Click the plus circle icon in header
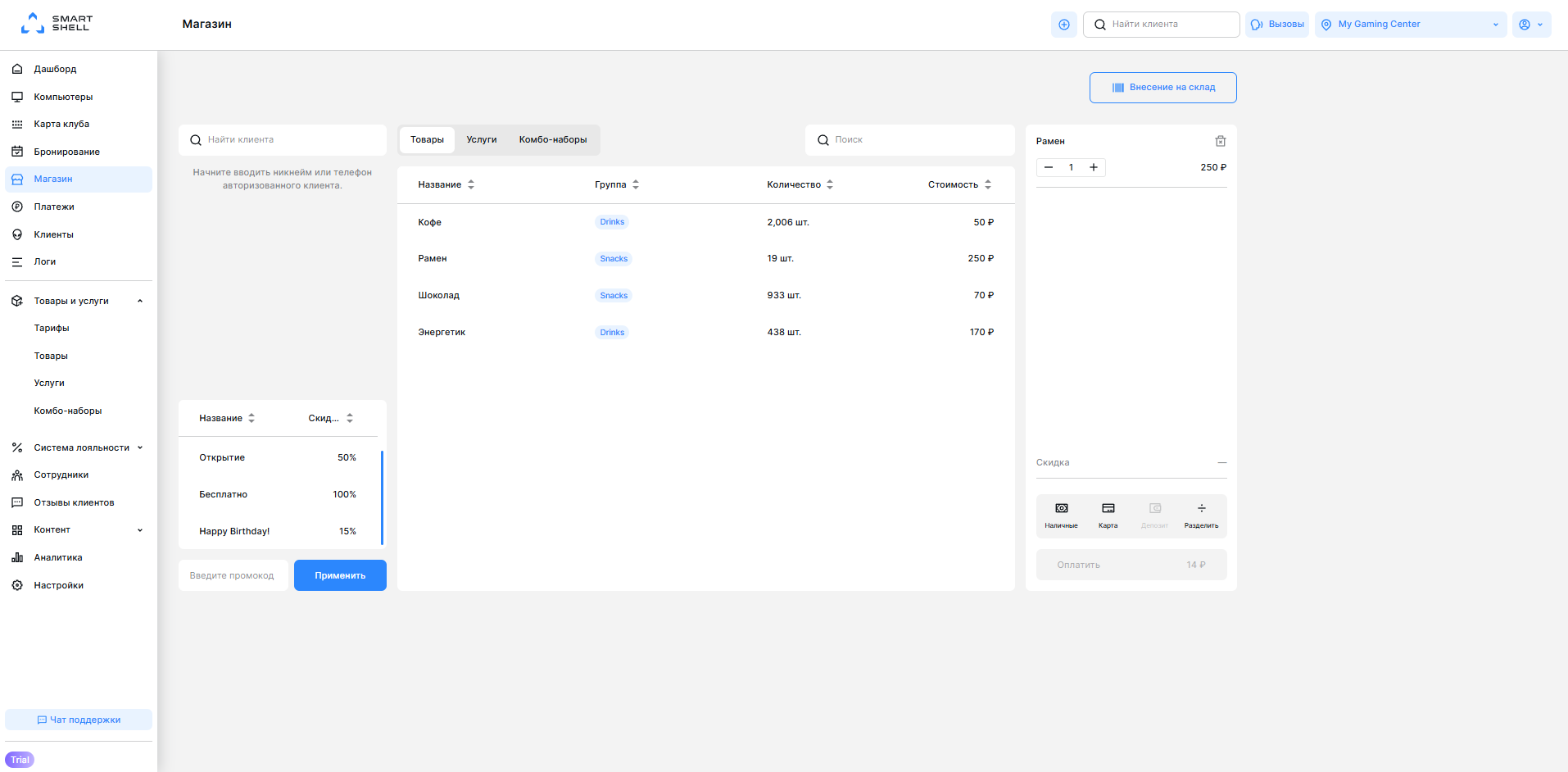 click(1064, 25)
